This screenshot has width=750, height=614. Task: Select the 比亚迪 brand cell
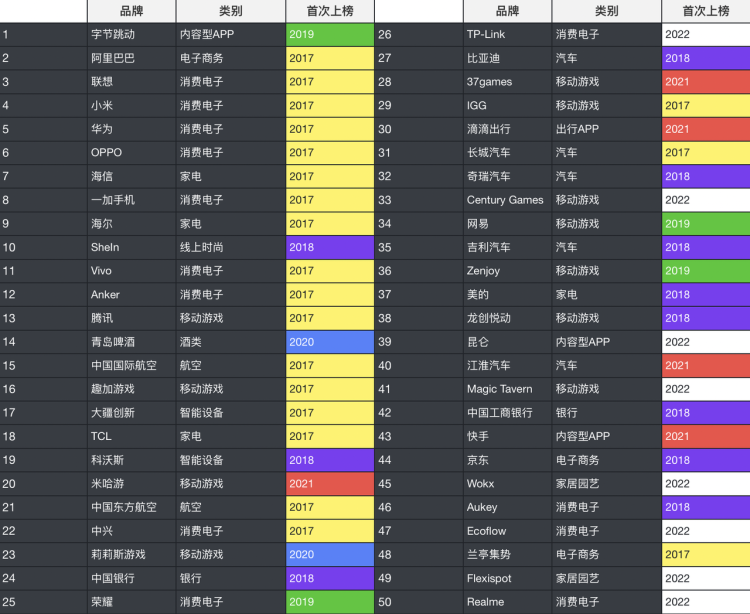pos(507,58)
